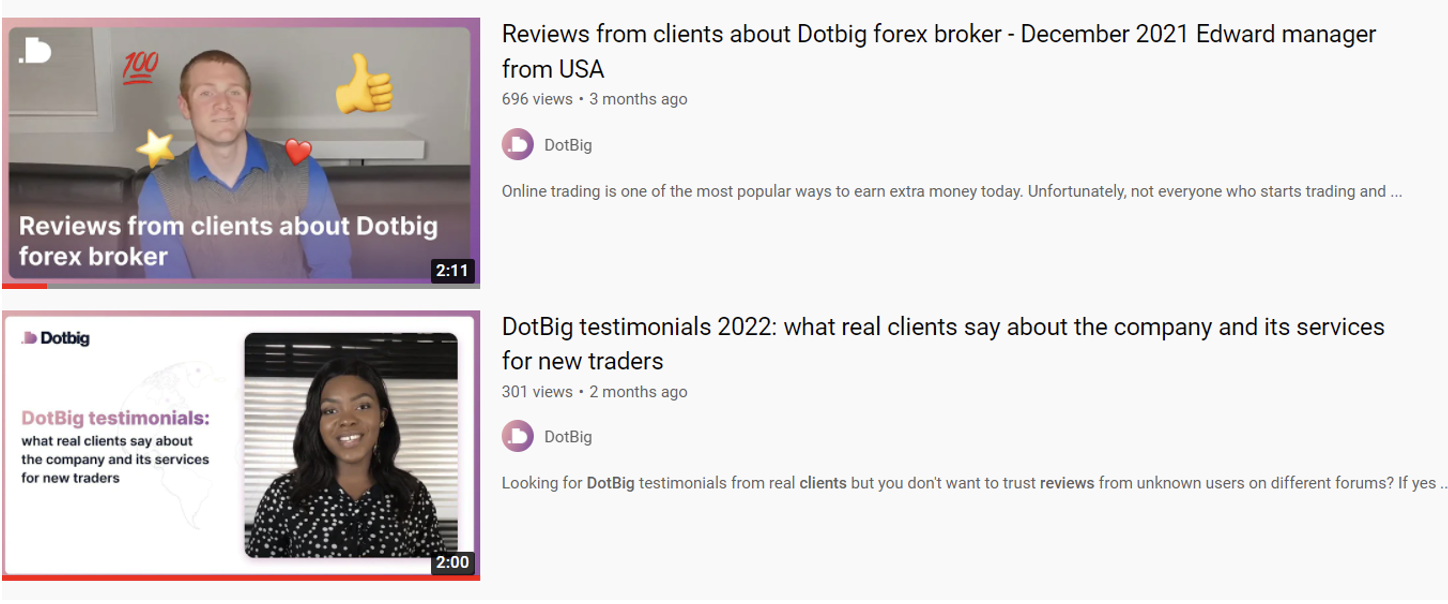Click the 100 emoji on first thumbnail
Screen dimensions: 1448x604
tap(141, 67)
